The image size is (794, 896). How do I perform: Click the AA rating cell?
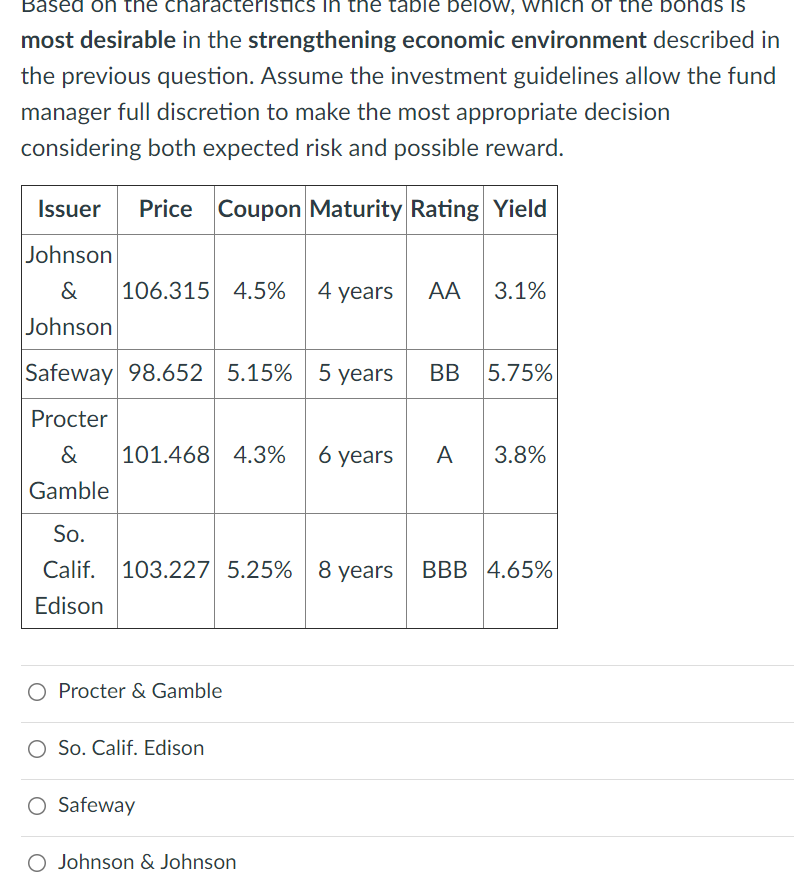point(445,291)
